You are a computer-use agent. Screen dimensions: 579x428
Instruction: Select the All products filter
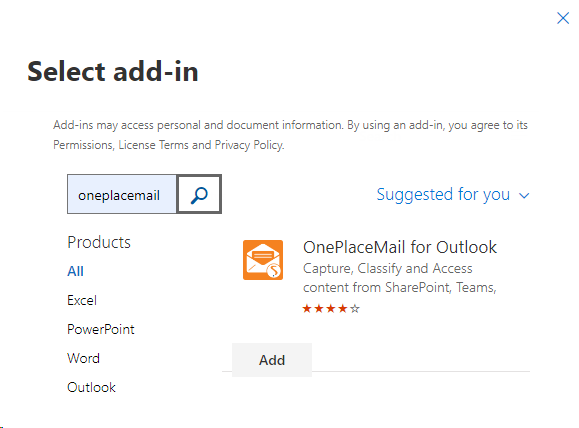(x=75, y=271)
